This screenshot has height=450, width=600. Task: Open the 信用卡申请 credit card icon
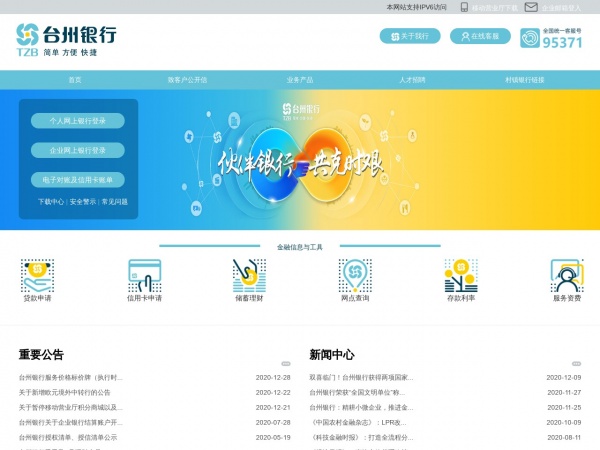point(144,276)
